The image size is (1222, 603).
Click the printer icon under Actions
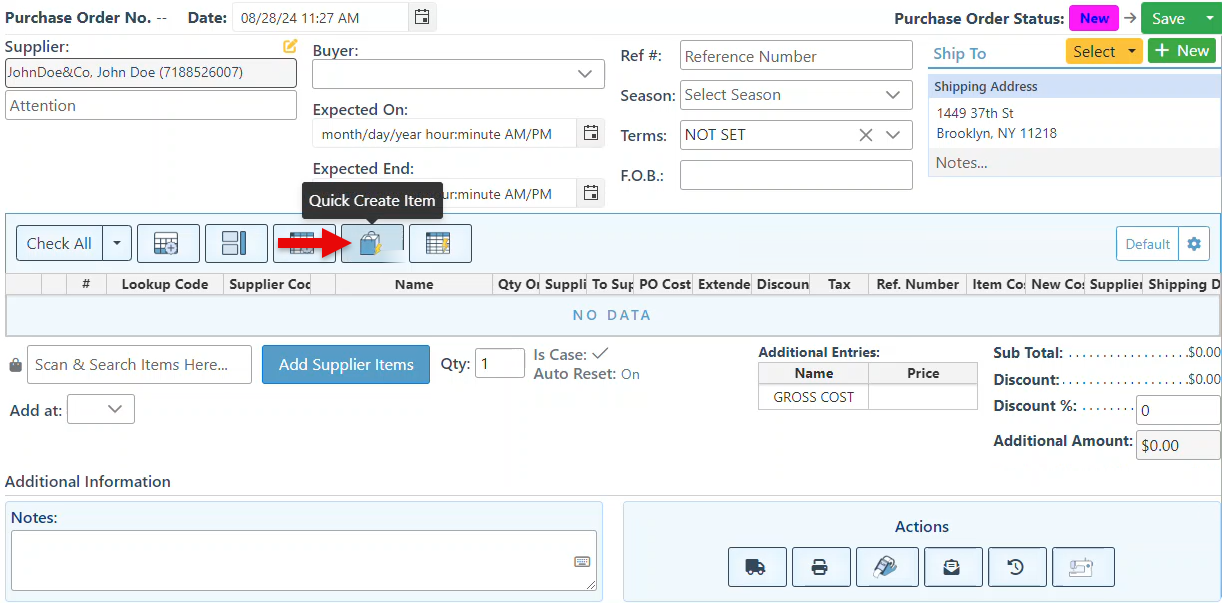820,567
